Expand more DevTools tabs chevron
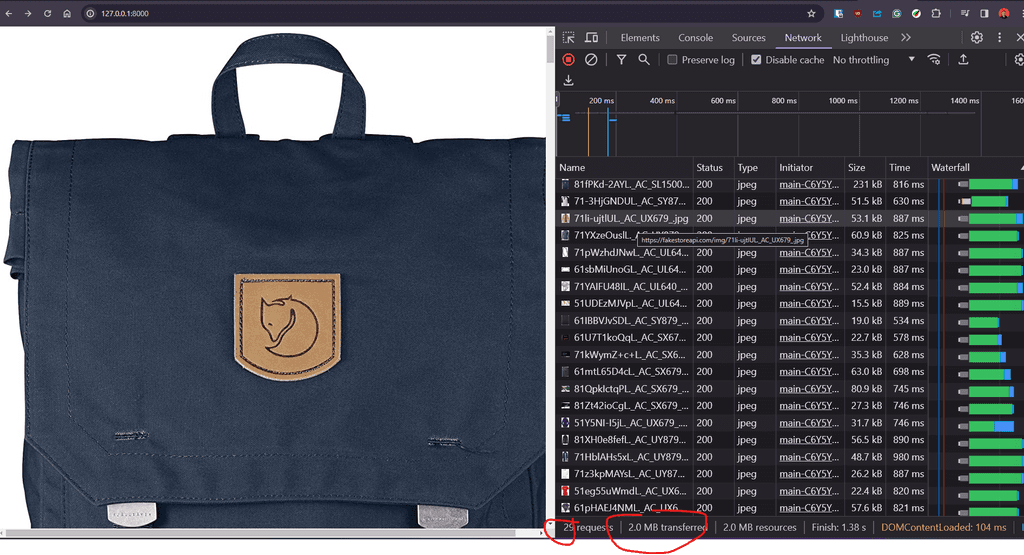The height and width of the screenshot is (555, 1024). tap(906, 38)
